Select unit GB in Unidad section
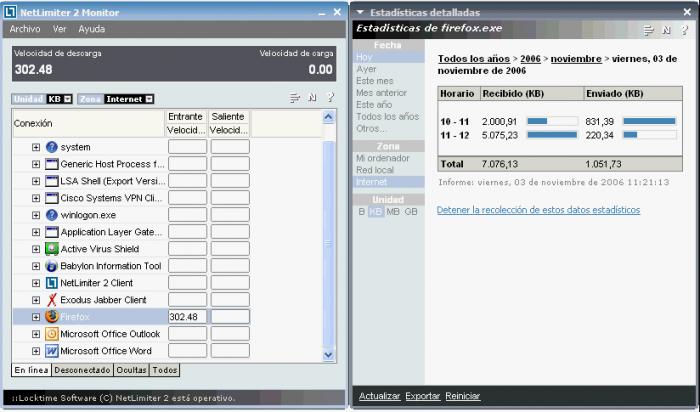This screenshot has width=700, height=412. [x=411, y=212]
